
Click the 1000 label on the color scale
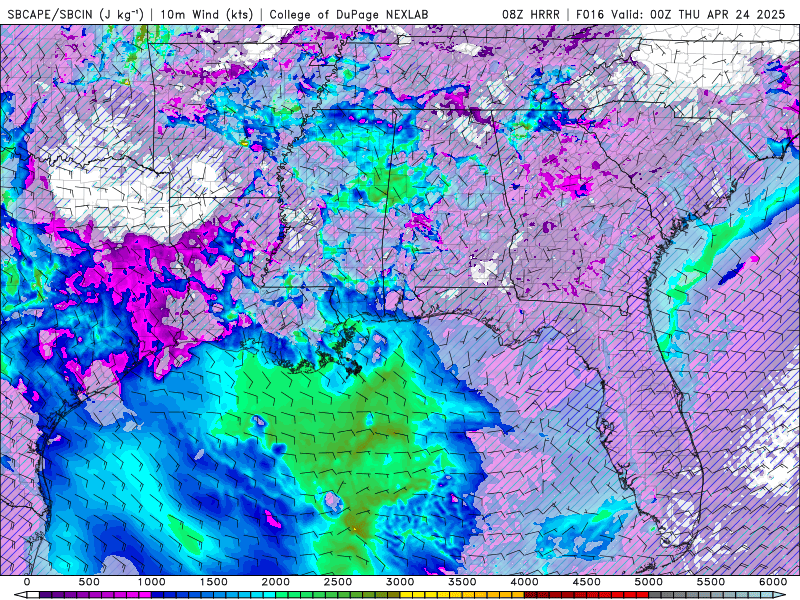[152, 582]
